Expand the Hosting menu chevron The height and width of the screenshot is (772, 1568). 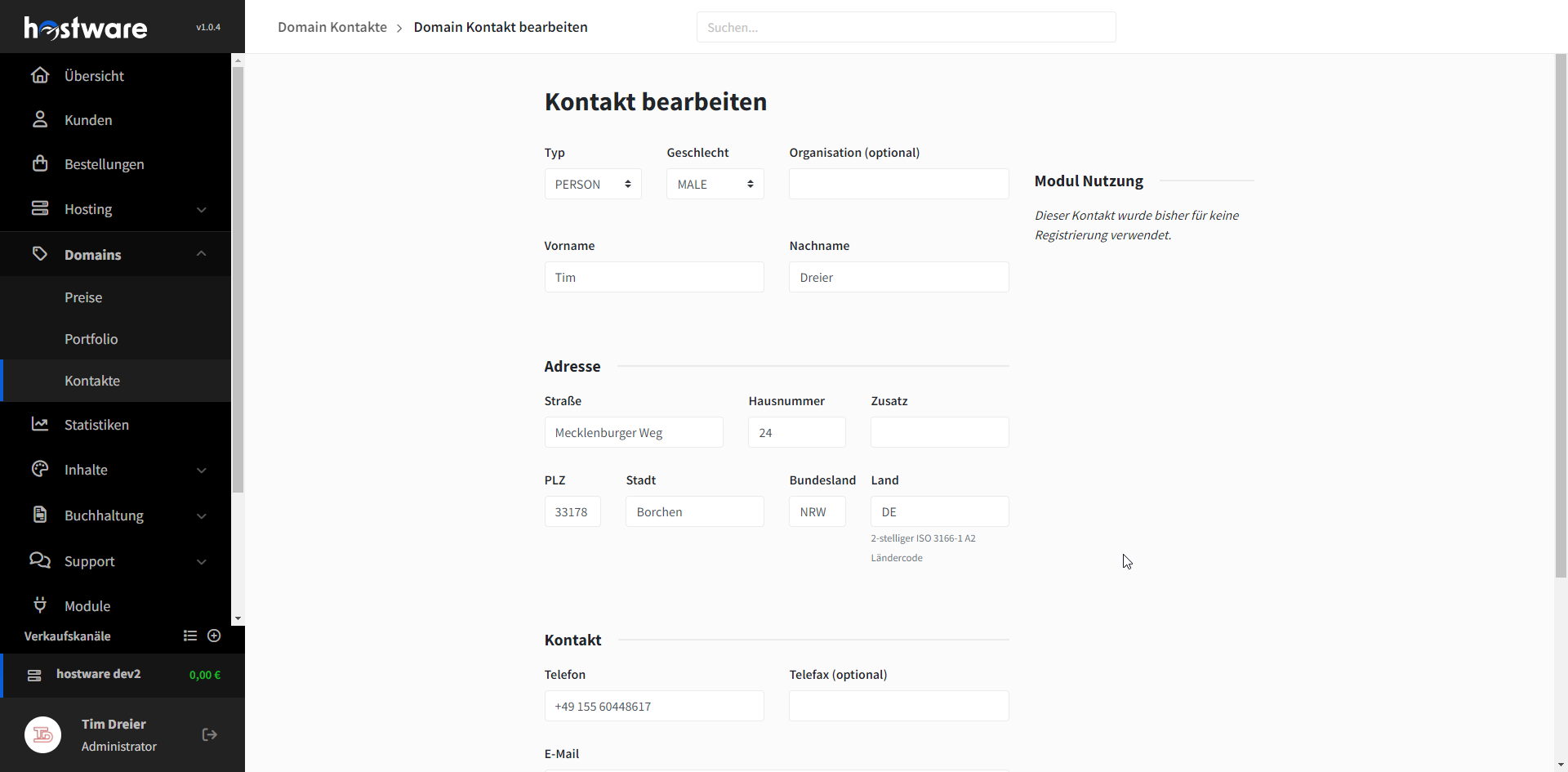(x=201, y=210)
